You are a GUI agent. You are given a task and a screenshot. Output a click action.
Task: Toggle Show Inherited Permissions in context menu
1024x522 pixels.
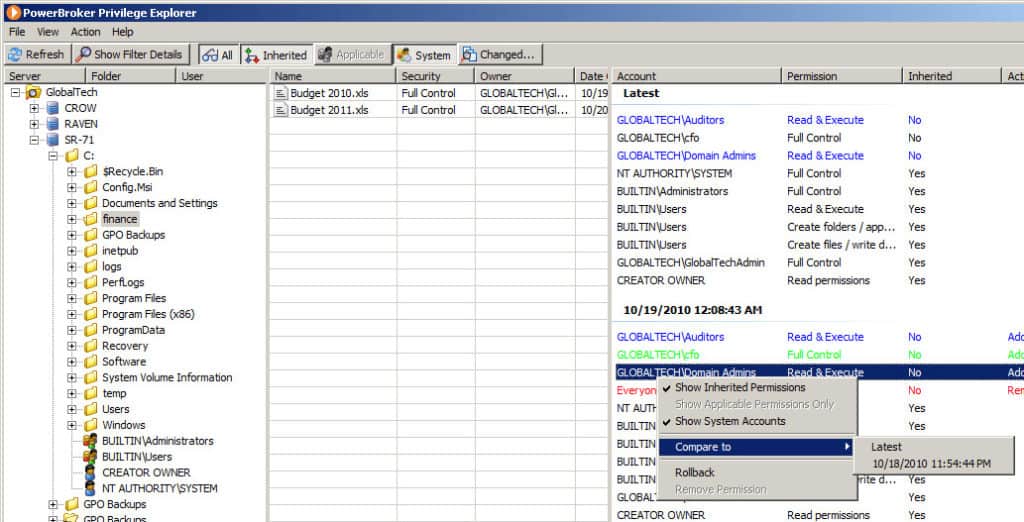(757, 387)
